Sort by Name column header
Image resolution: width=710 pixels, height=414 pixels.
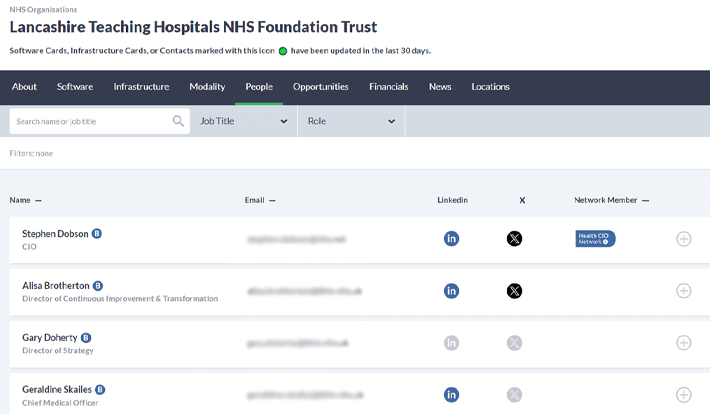[25, 200]
